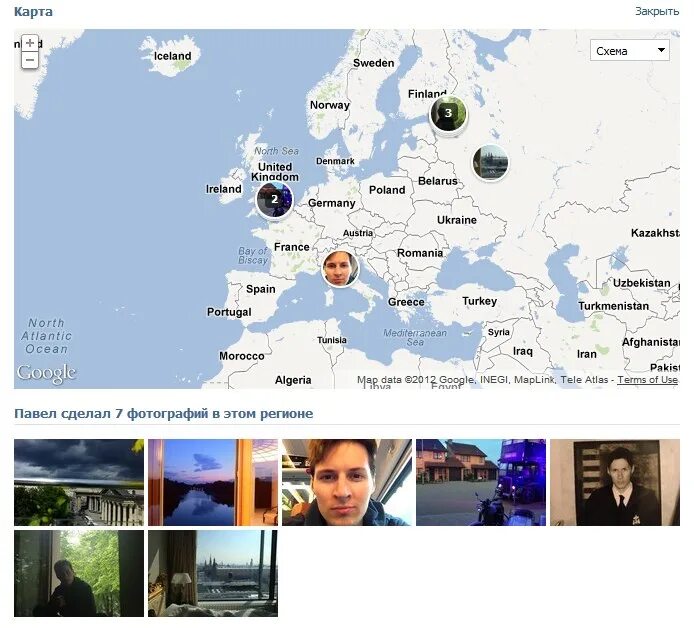Click the Poland label on the map

387,190
